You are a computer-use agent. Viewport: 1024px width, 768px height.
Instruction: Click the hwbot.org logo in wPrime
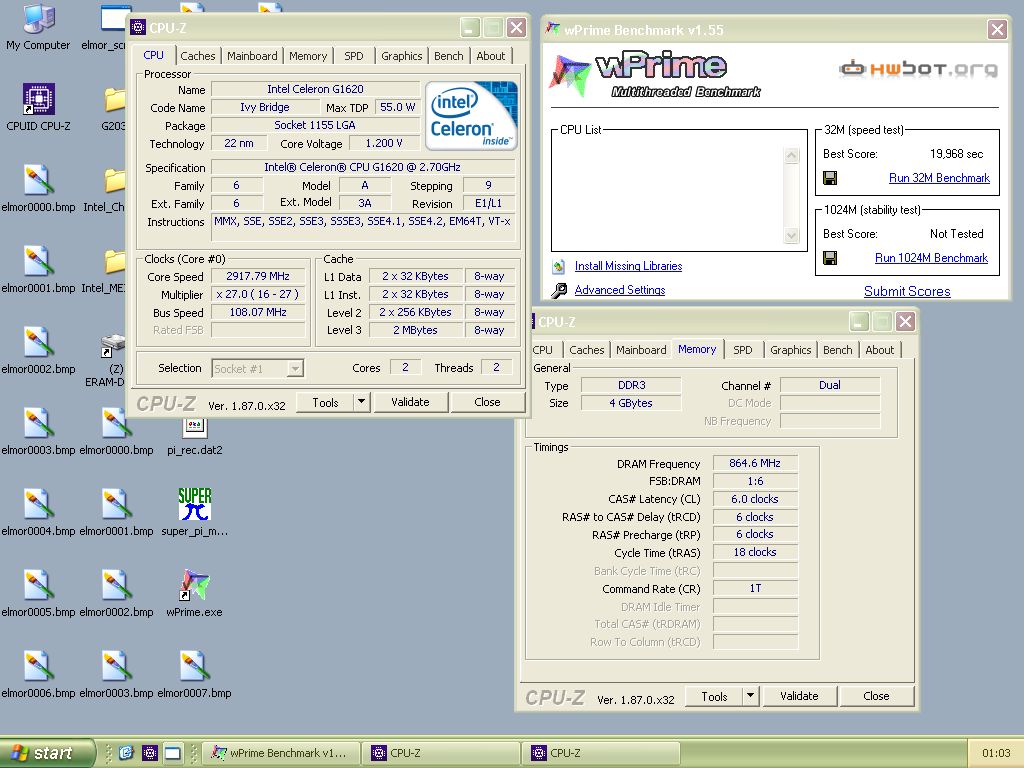pos(918,68)
